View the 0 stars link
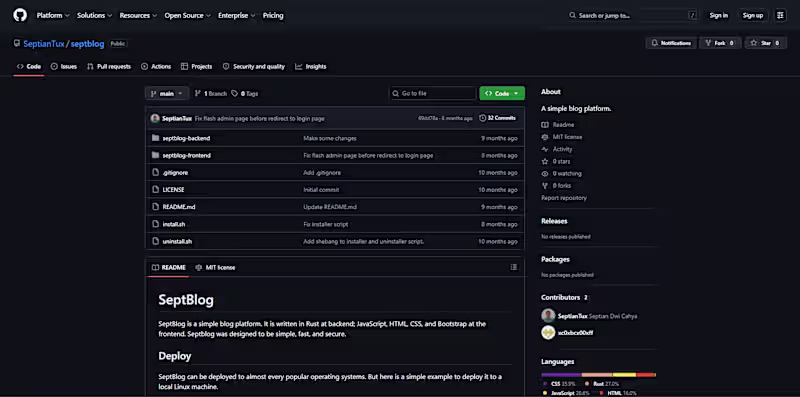Screen dimensions: 800x397 coord(556,162)
